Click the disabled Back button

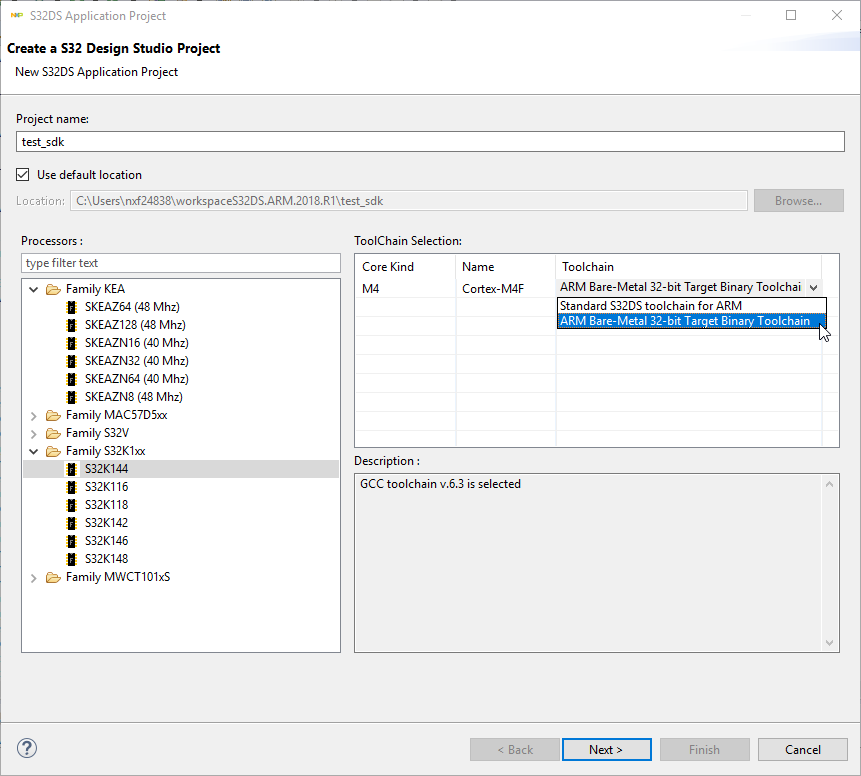pyautogui.click(x=515, y=750)
